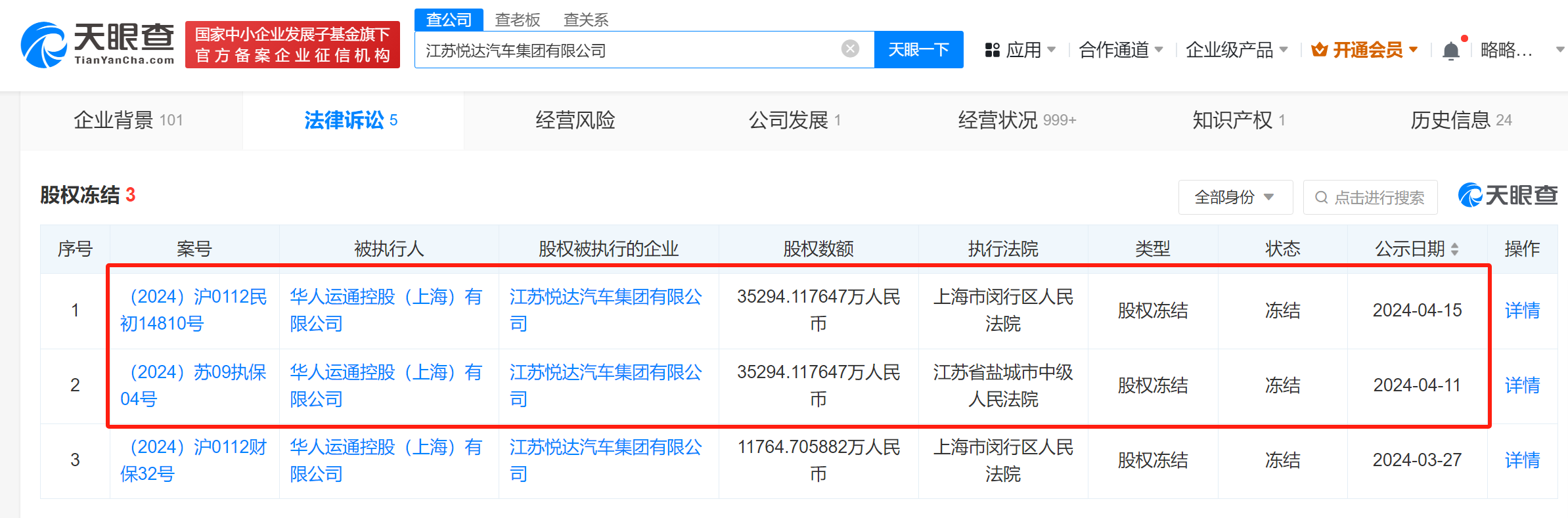This screenshot has width=1568, height=518.
Task: Click the magnifier icon in 点击进行搜索
Action: 1321,198
